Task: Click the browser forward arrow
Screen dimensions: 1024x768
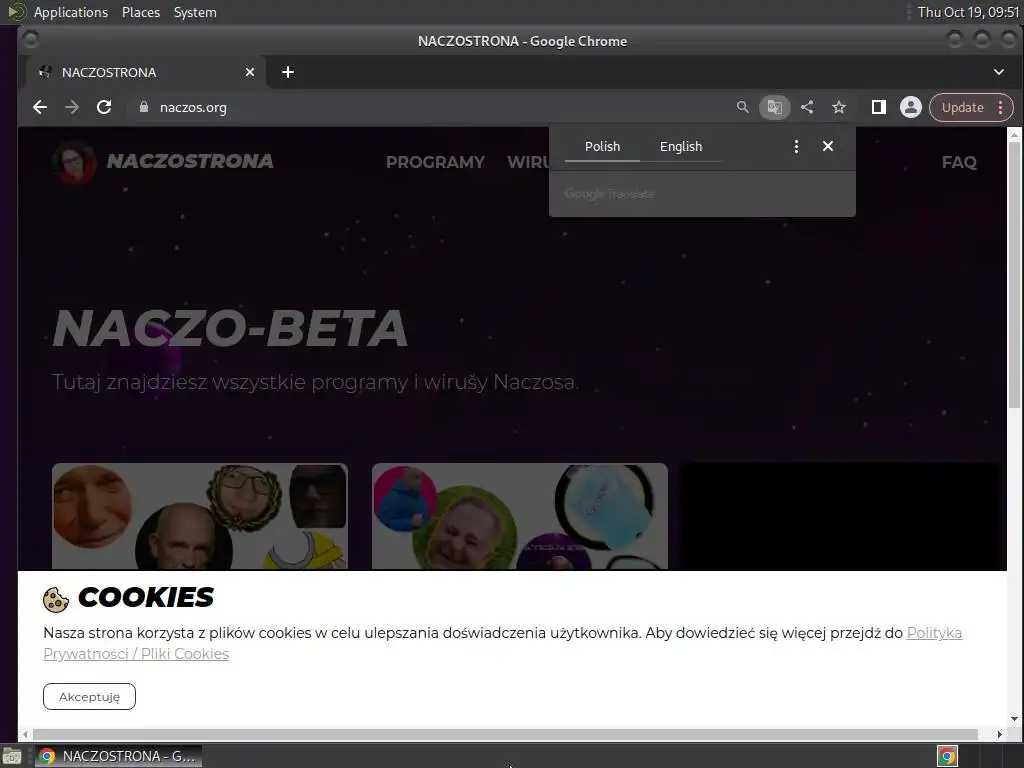Action: (x=72, y=107)
